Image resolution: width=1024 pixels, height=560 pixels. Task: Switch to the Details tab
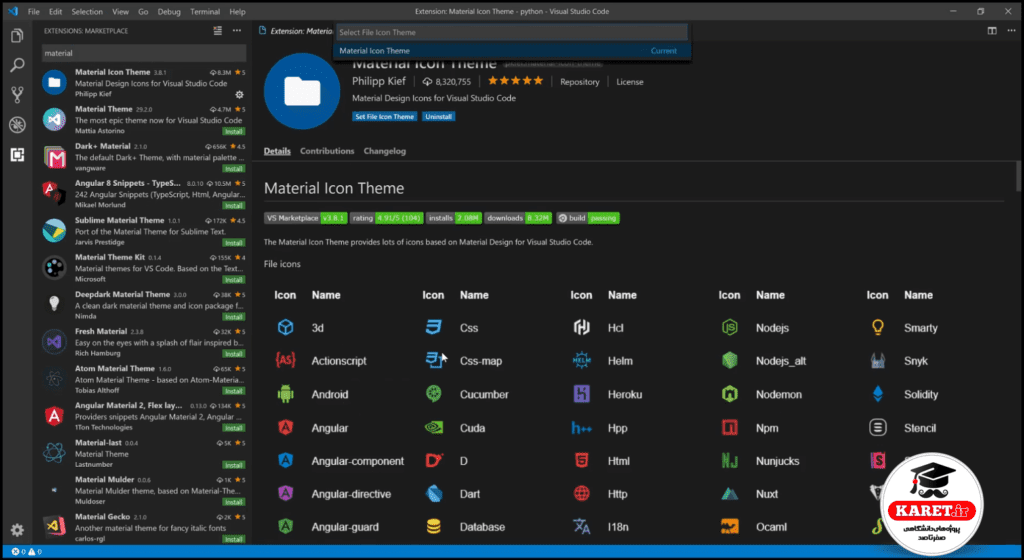click(x=277, y=151)
